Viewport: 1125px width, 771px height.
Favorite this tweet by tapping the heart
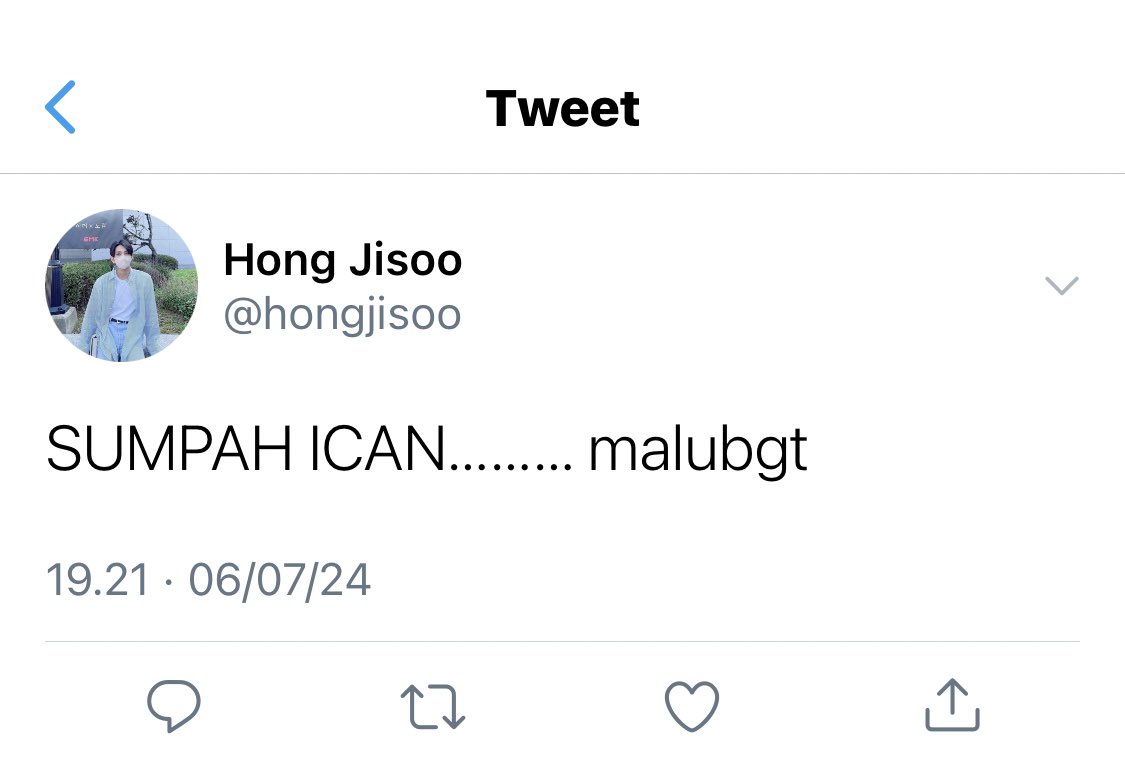692,706
